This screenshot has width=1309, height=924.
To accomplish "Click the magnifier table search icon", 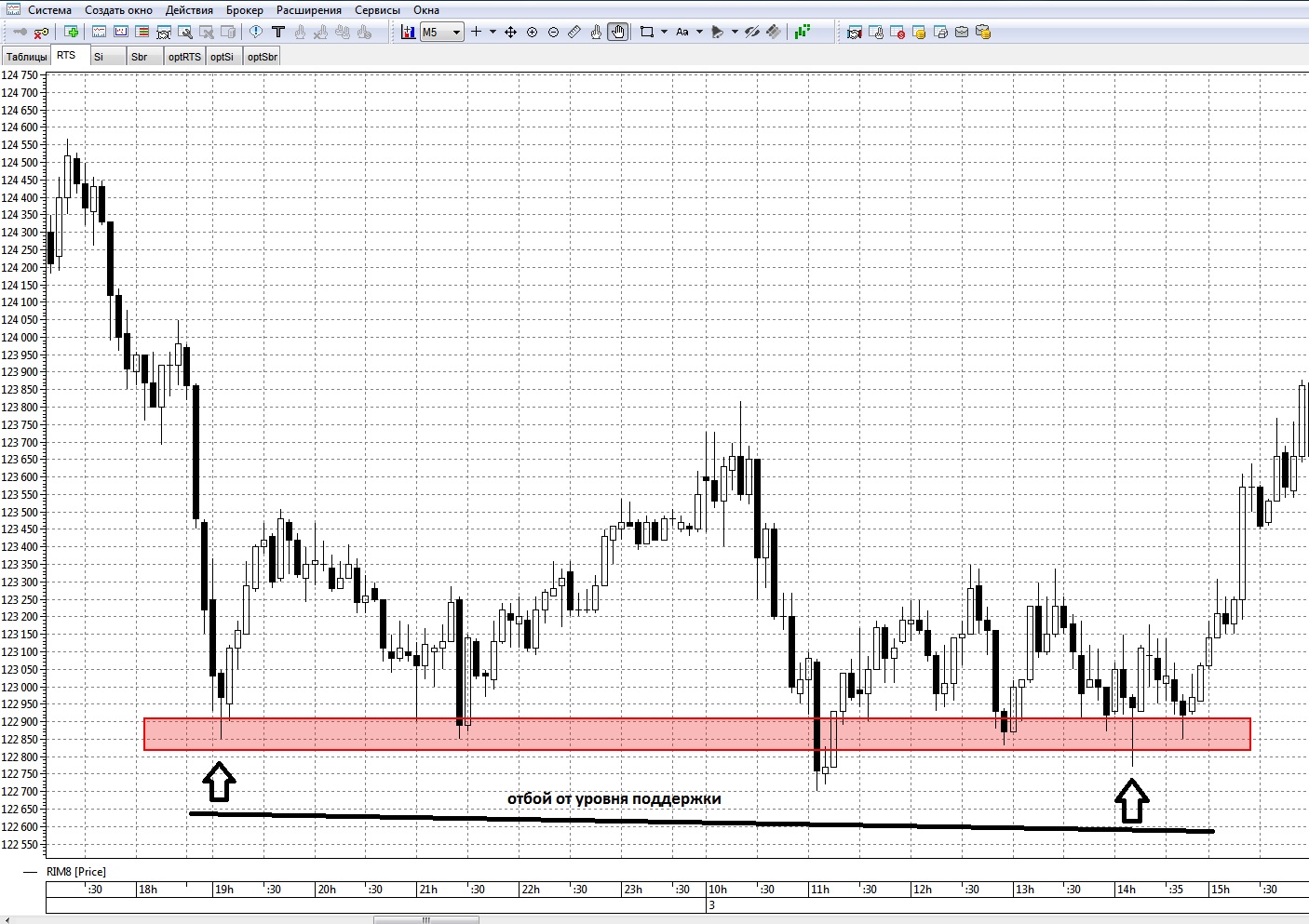I will [185, 33].
